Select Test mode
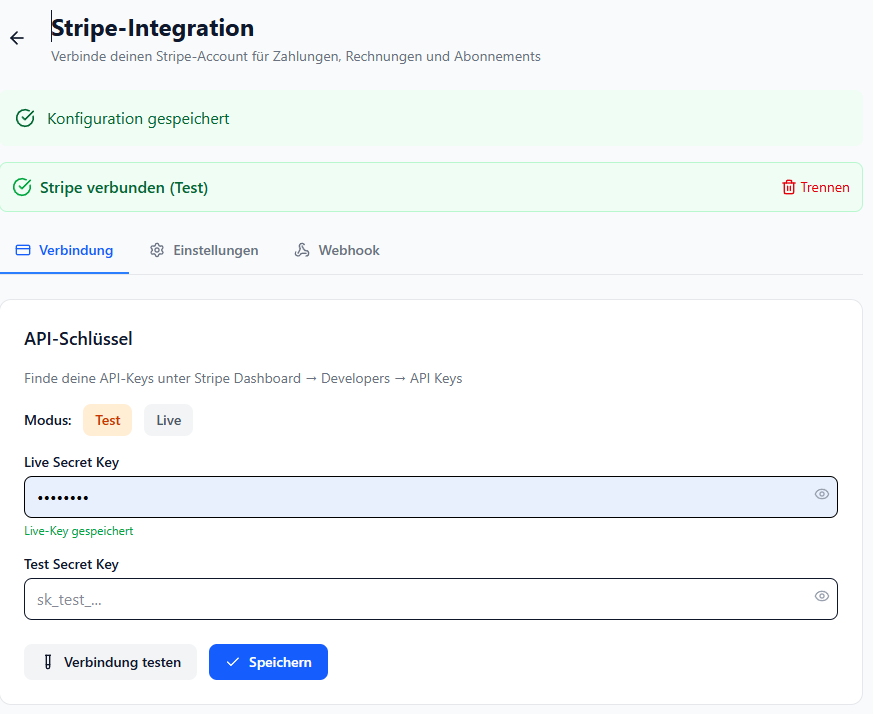 coord(107,420)
